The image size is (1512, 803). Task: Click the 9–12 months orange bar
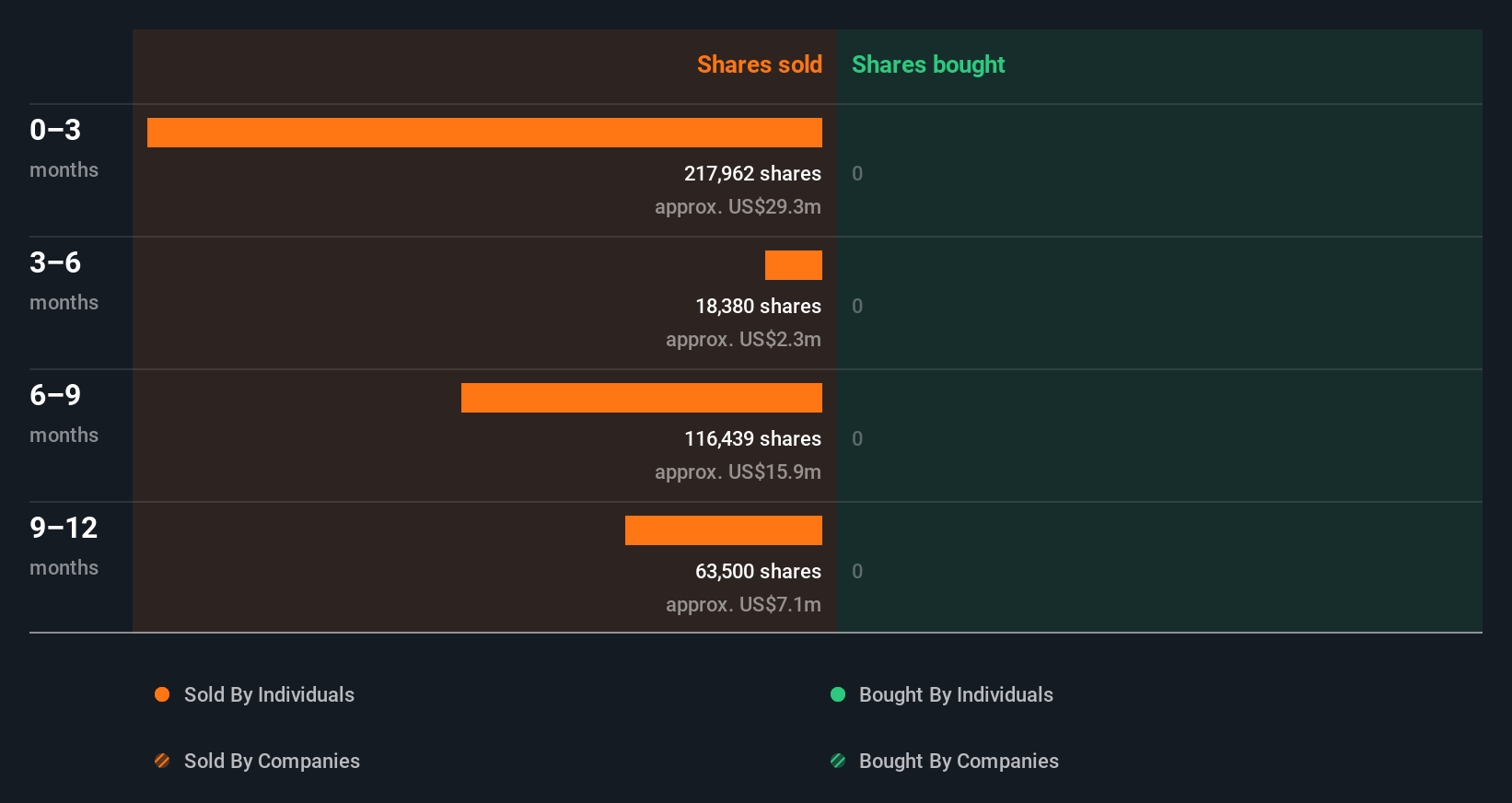click(723, 530)
